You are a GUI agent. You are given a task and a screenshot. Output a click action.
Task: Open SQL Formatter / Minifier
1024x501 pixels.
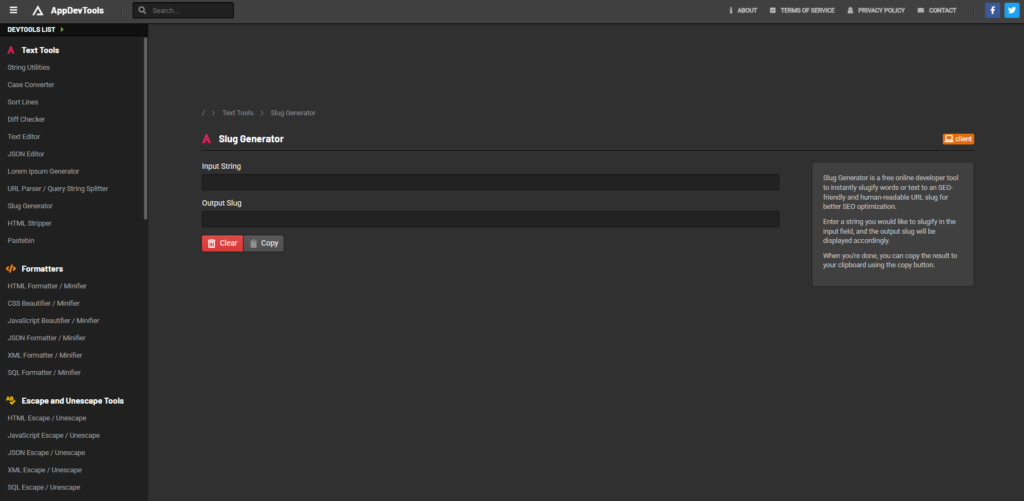click(x=44, y=372)
